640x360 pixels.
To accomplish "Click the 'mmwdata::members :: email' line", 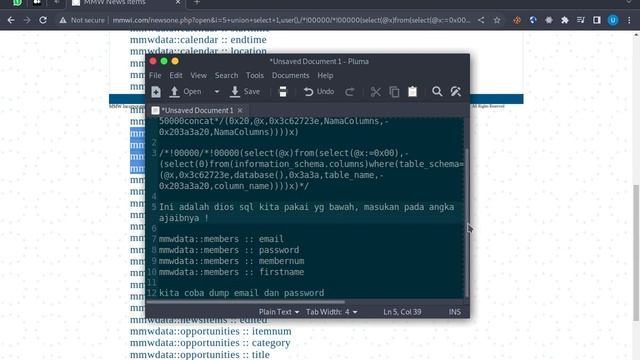I will (221, 239).
